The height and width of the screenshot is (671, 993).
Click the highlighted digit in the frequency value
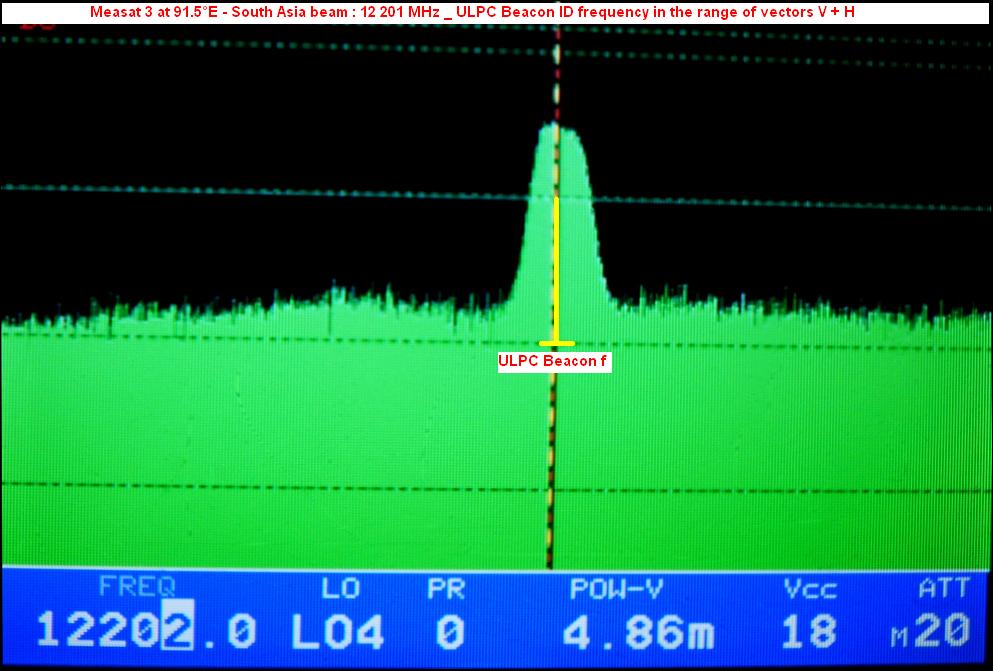click(x=175, y=631)
